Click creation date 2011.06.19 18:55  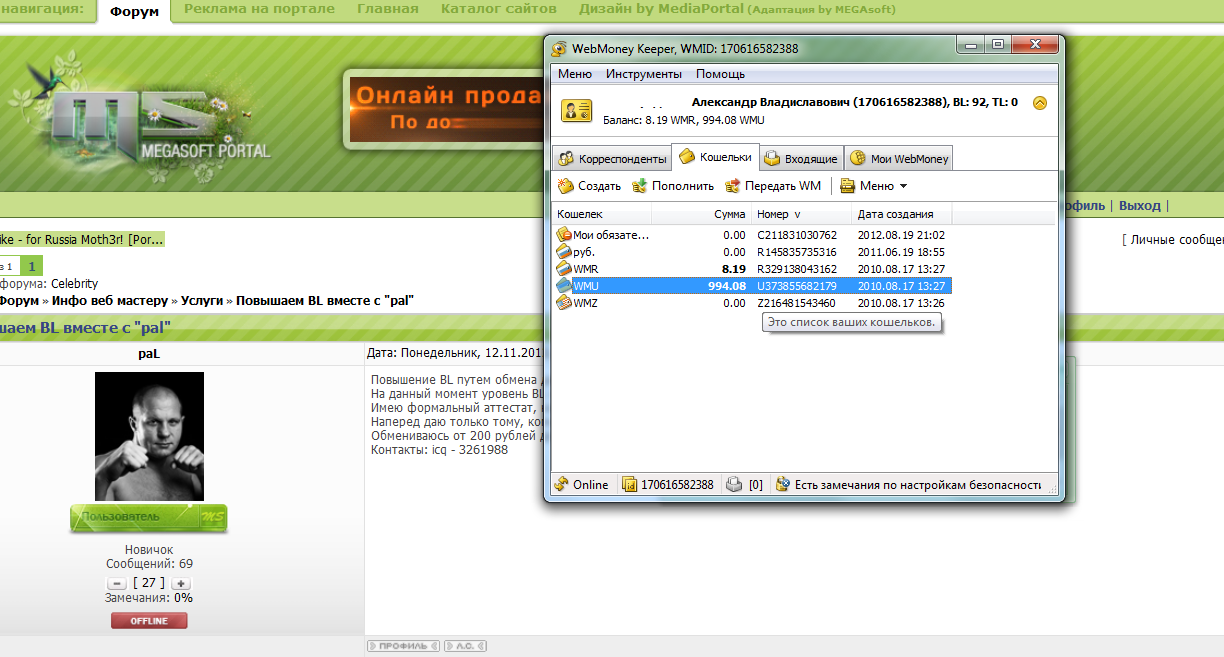coord(901,252)
